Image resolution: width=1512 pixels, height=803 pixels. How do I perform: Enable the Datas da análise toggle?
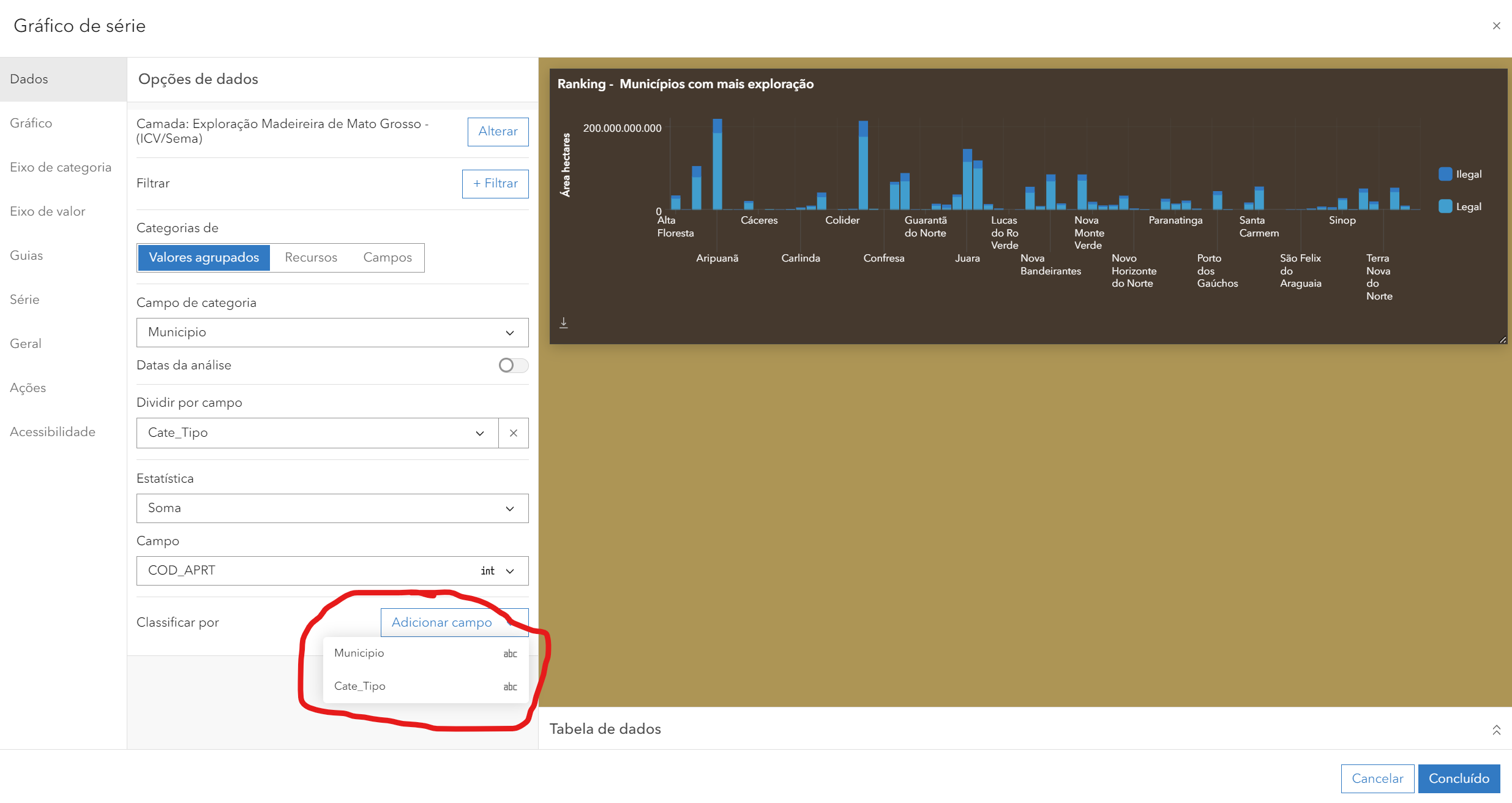pos(513,365)
